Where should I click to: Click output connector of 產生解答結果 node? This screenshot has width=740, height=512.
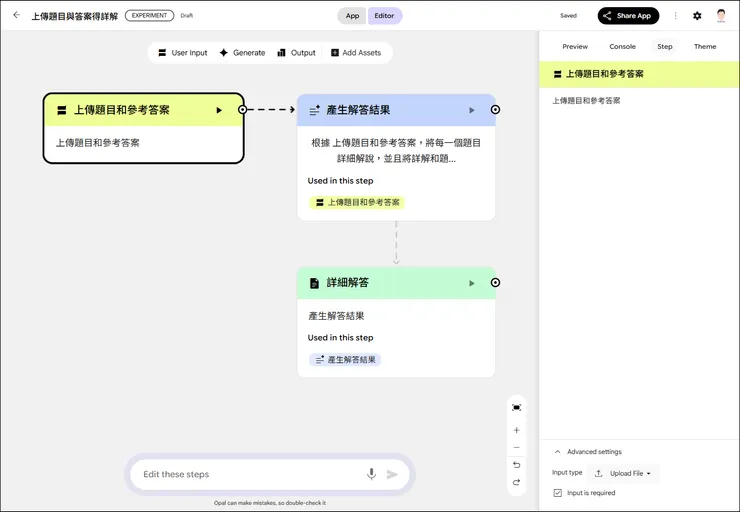(495, 109)
